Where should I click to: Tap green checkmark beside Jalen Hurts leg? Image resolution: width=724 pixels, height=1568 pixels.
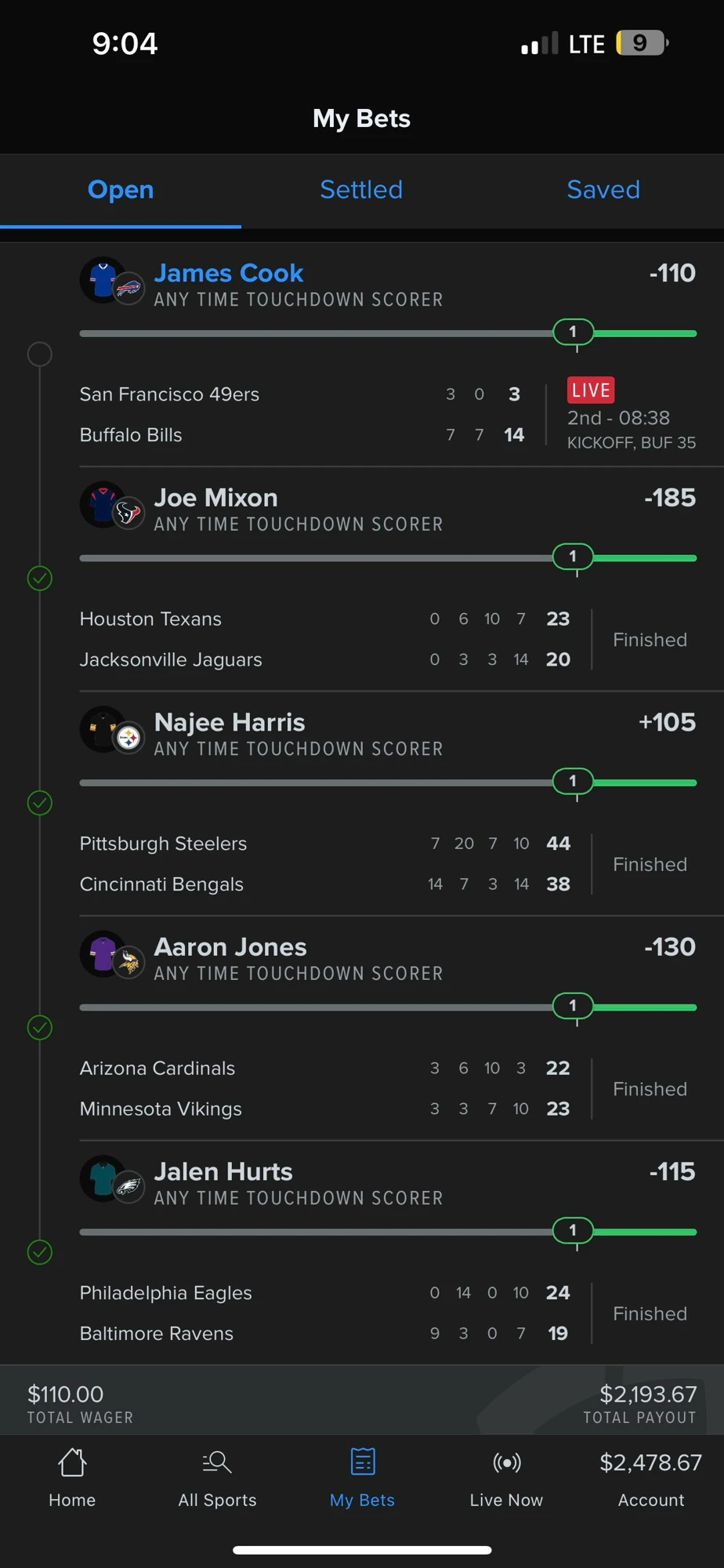40,1252
